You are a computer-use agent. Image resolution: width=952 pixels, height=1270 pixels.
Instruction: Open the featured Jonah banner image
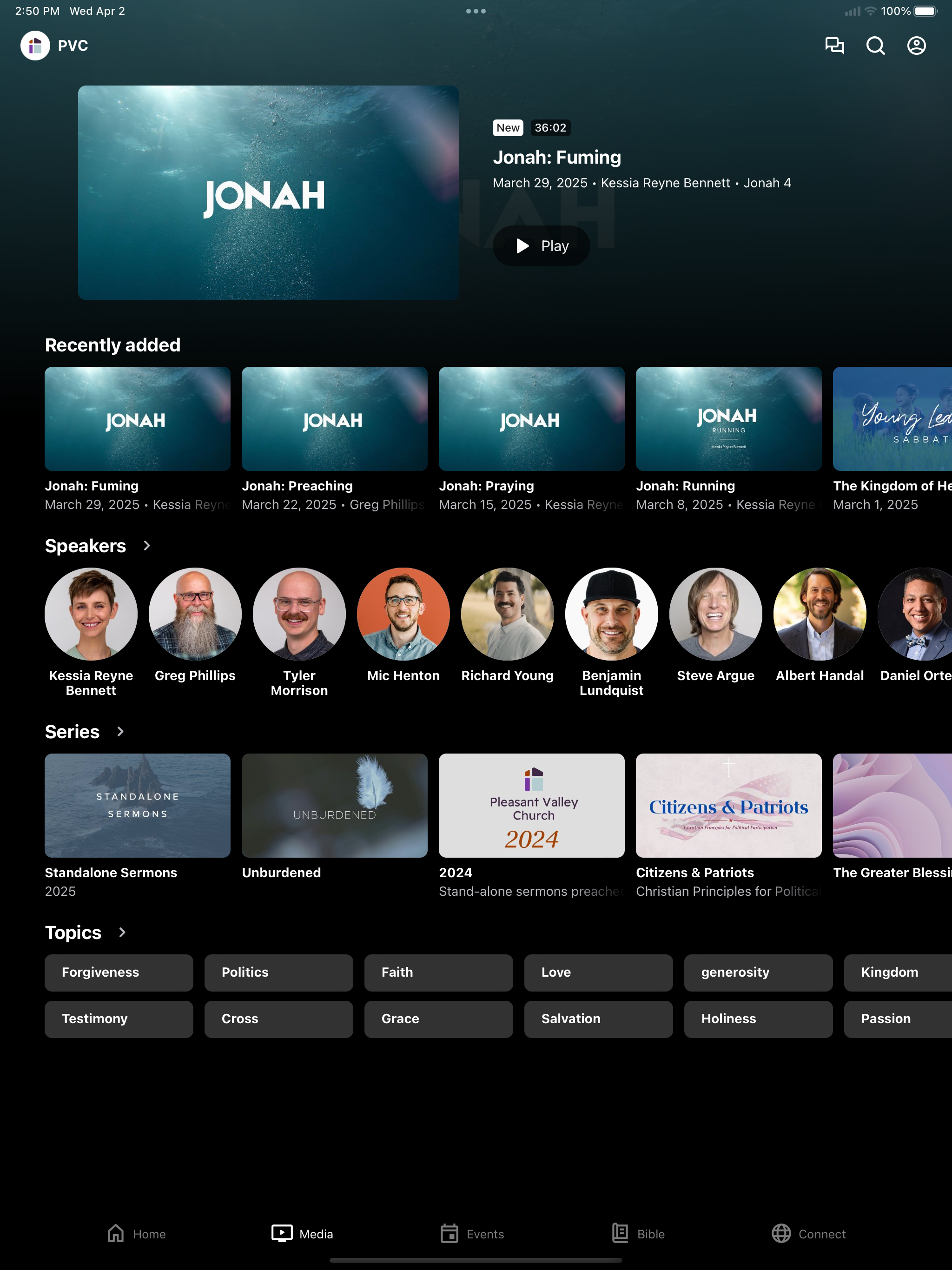pyautogui.click(x=269, y=192)
